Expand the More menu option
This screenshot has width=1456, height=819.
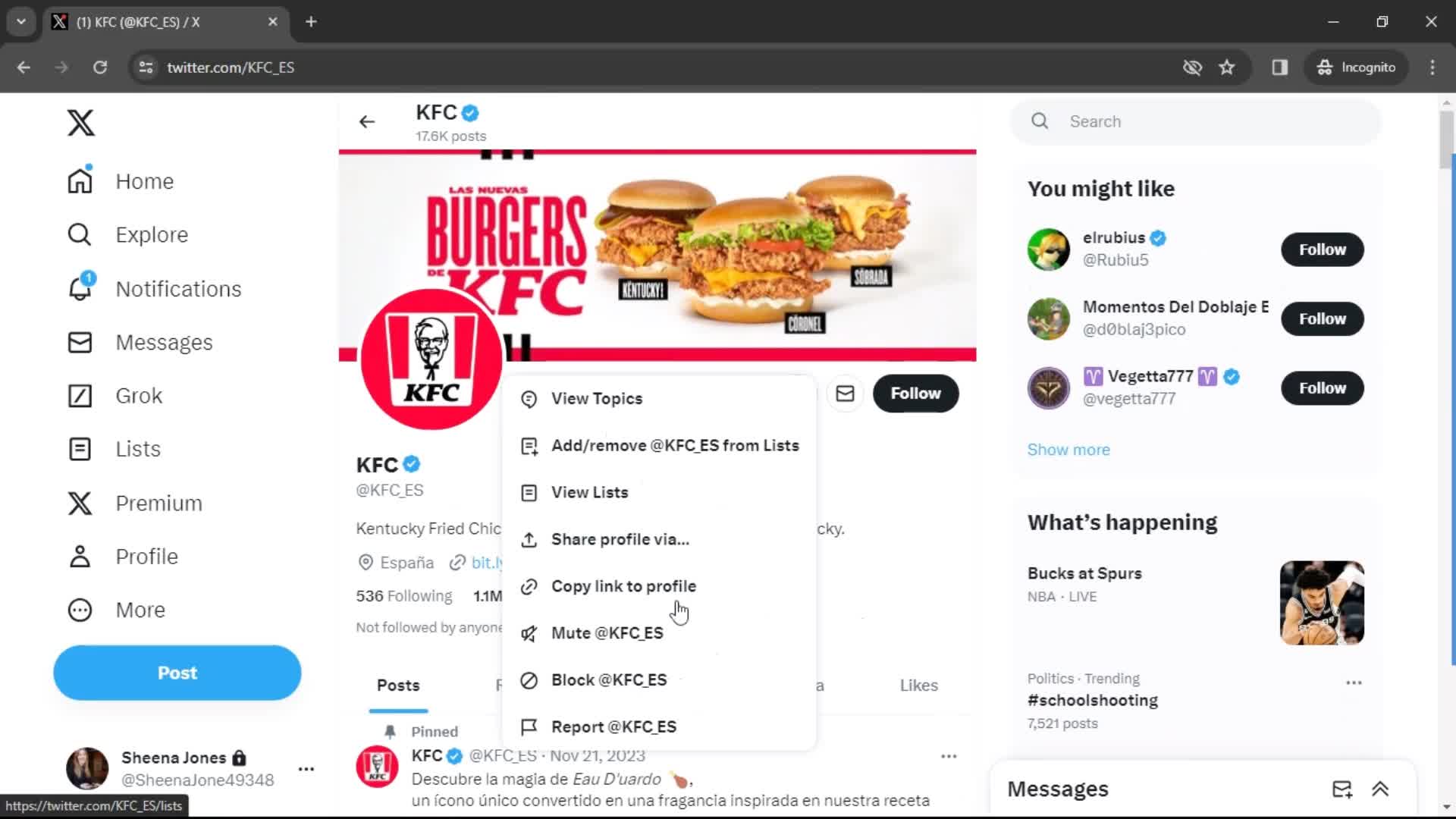click(x=140, y=610)
